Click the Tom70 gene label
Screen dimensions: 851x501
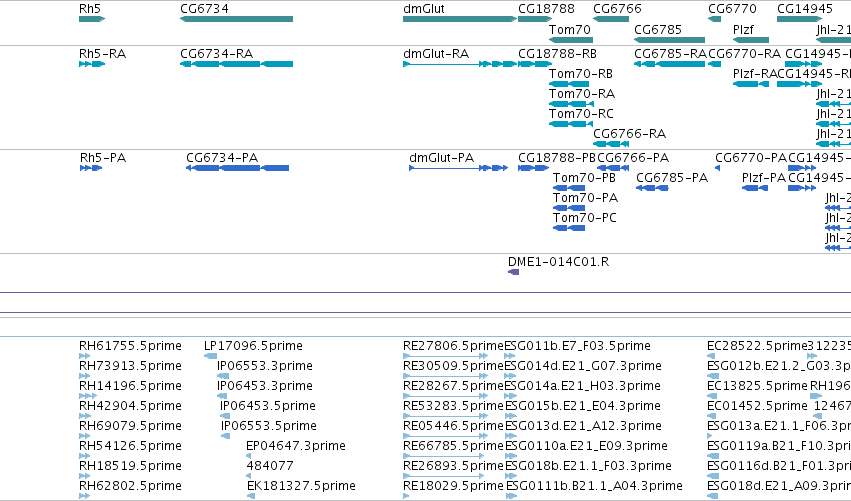(570, 30)
